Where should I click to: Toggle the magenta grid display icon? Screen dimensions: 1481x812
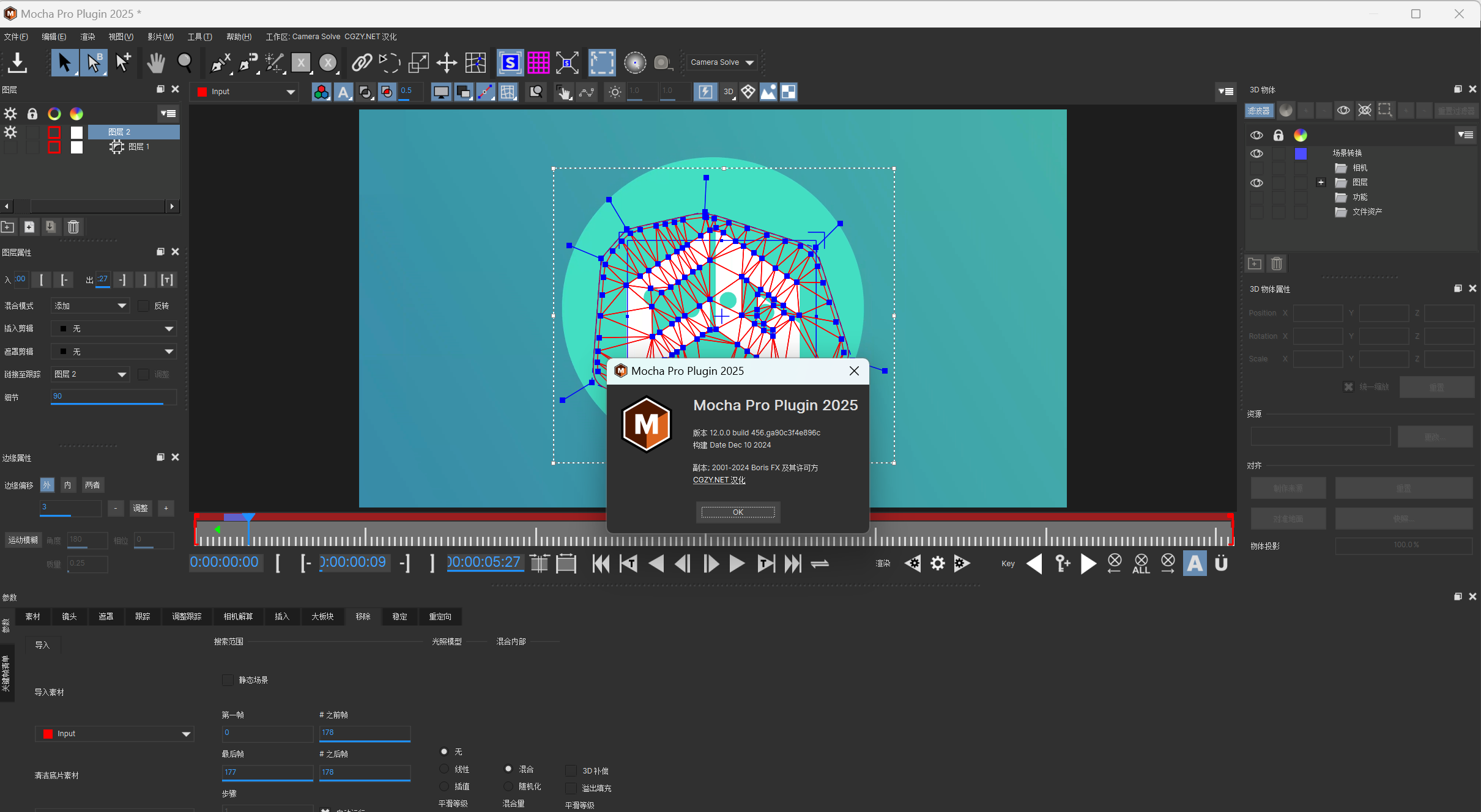(x=538, y=62)
